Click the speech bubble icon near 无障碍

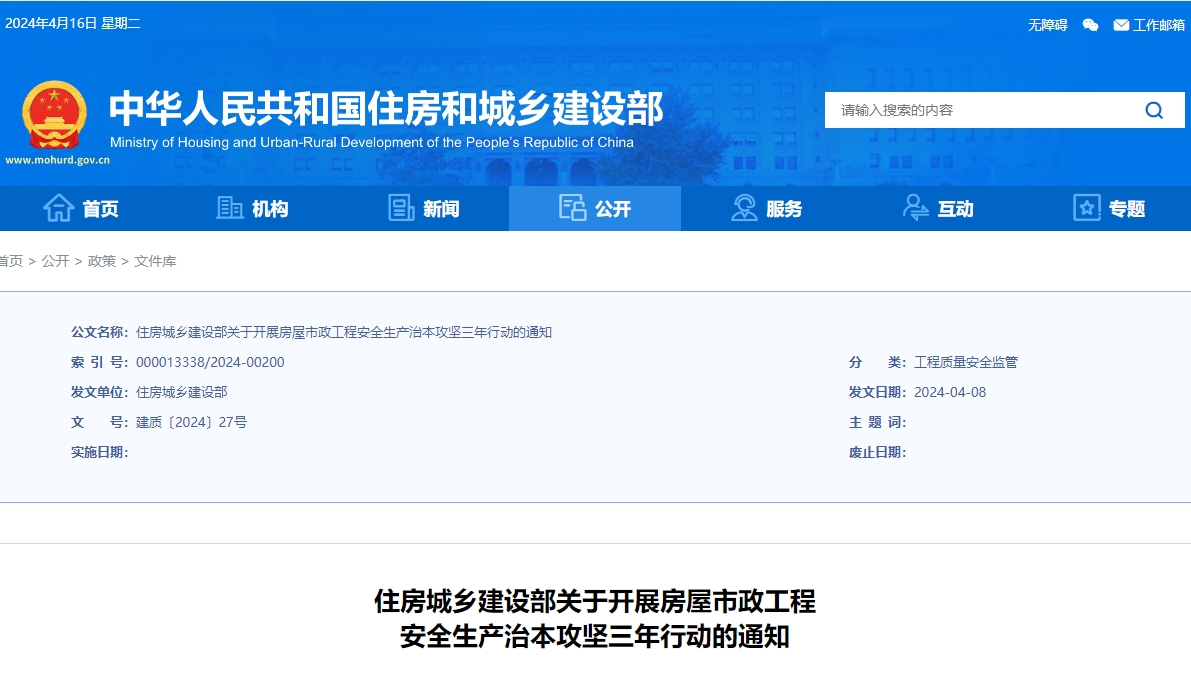point(1090,25)
